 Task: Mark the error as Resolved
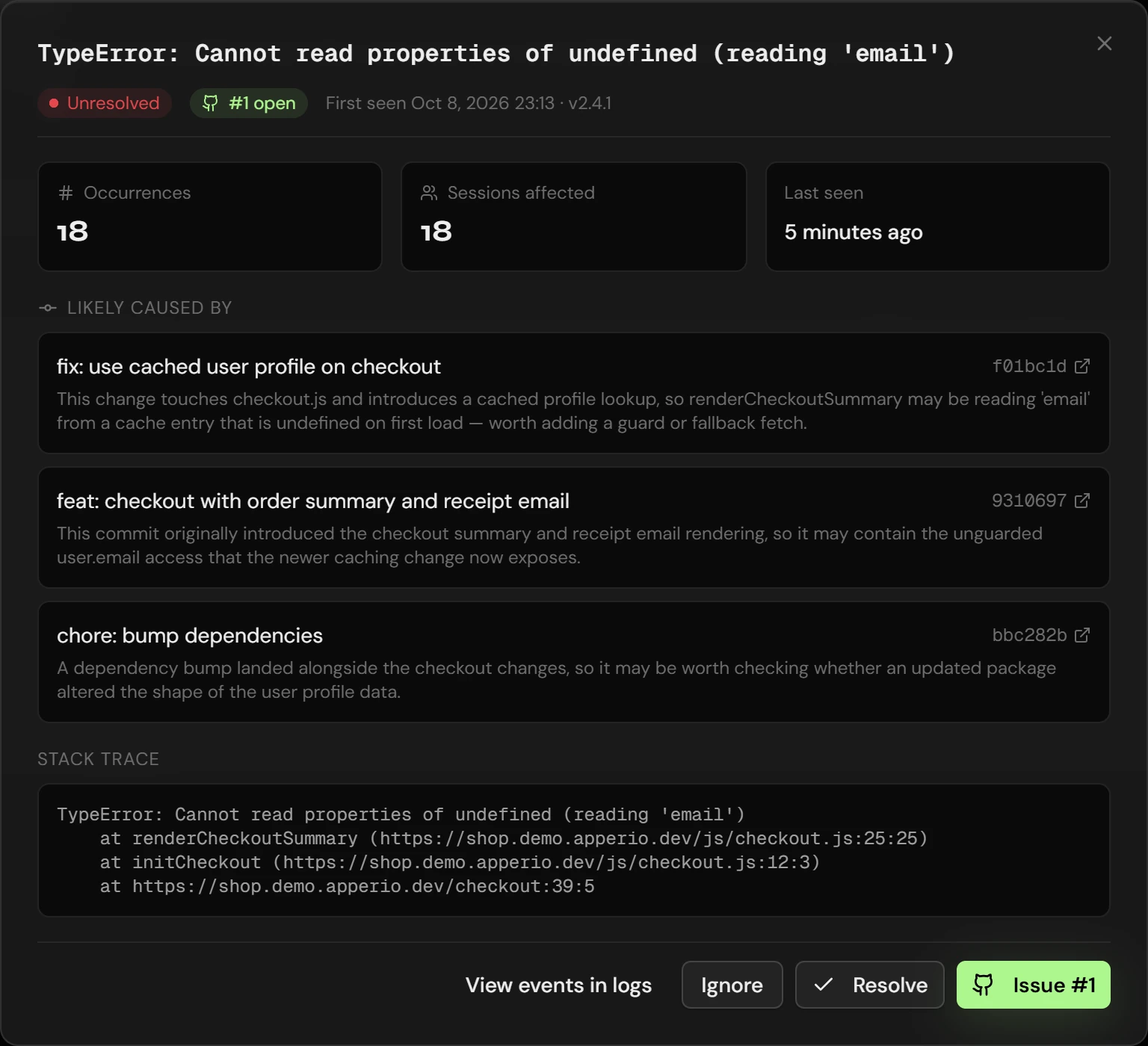[x=869, y=985]
